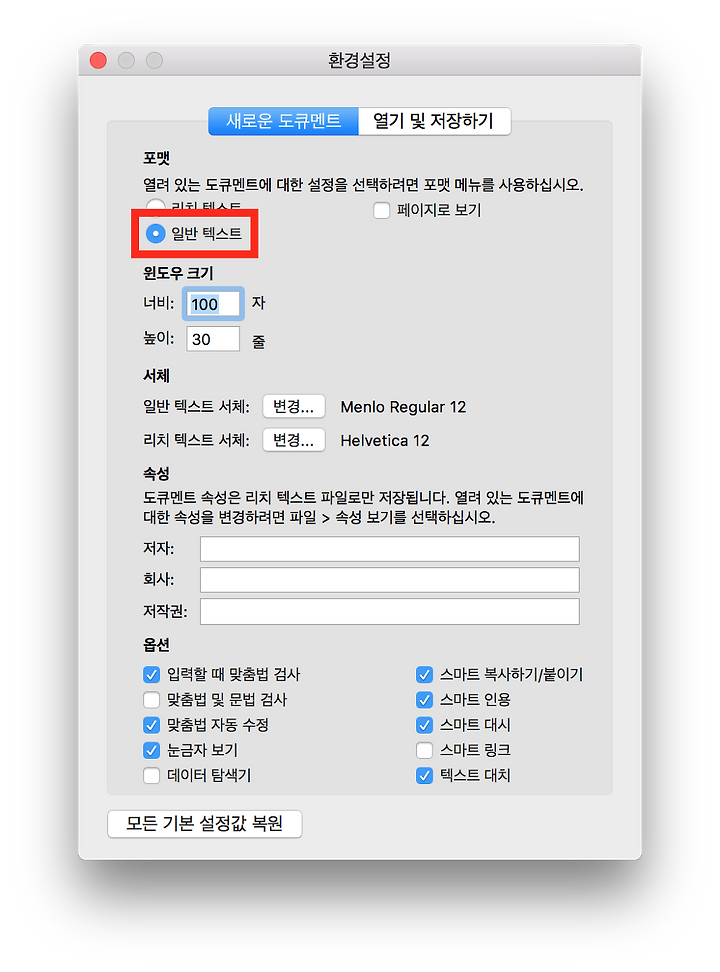Uncheck the 텍스트 대치 option

point(424,775)
